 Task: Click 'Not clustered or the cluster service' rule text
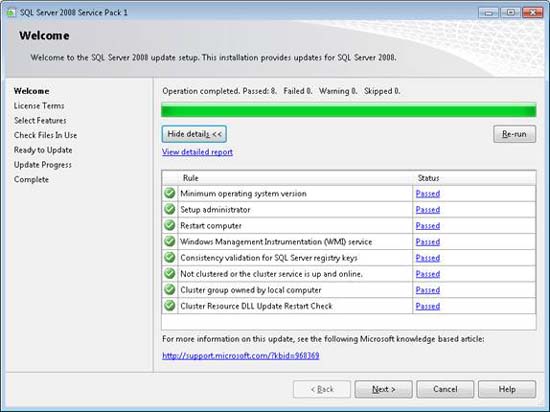(271, 274)
